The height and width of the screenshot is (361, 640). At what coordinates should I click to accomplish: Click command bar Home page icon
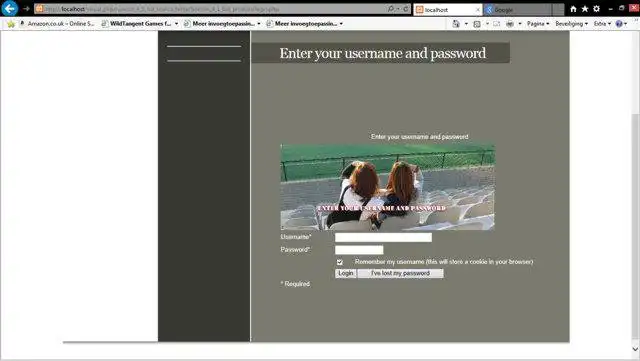point(456,24)
